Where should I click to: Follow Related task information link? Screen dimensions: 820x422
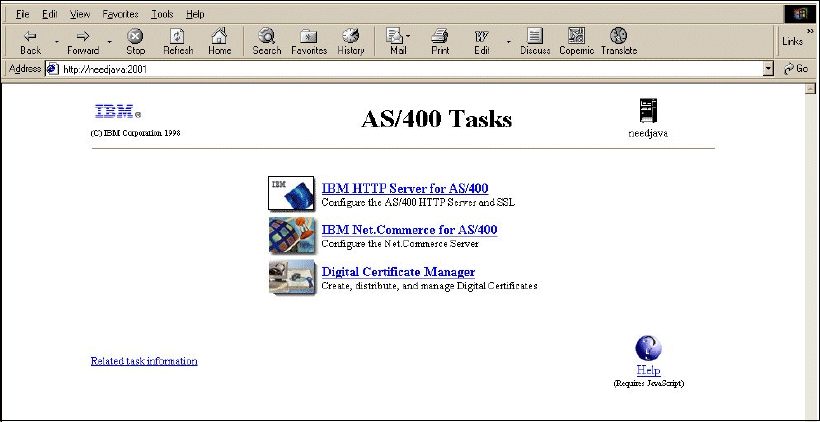click(144, 361)
